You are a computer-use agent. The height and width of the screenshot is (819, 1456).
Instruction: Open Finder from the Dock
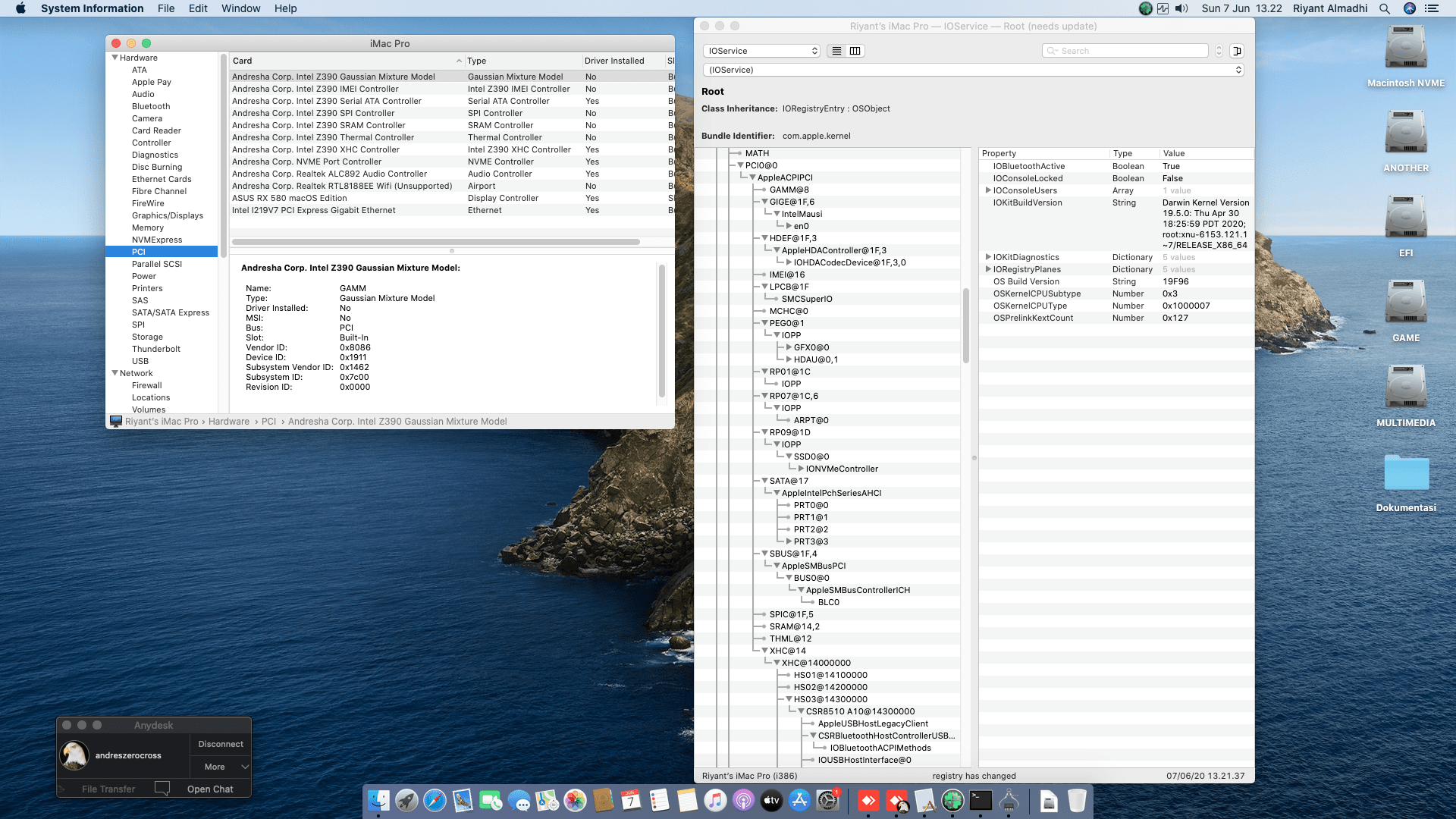[x=378, y=800]
